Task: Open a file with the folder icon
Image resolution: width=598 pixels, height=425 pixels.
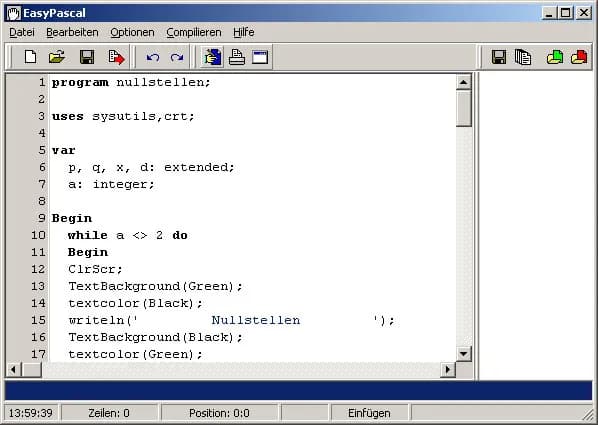Action: 57,57
